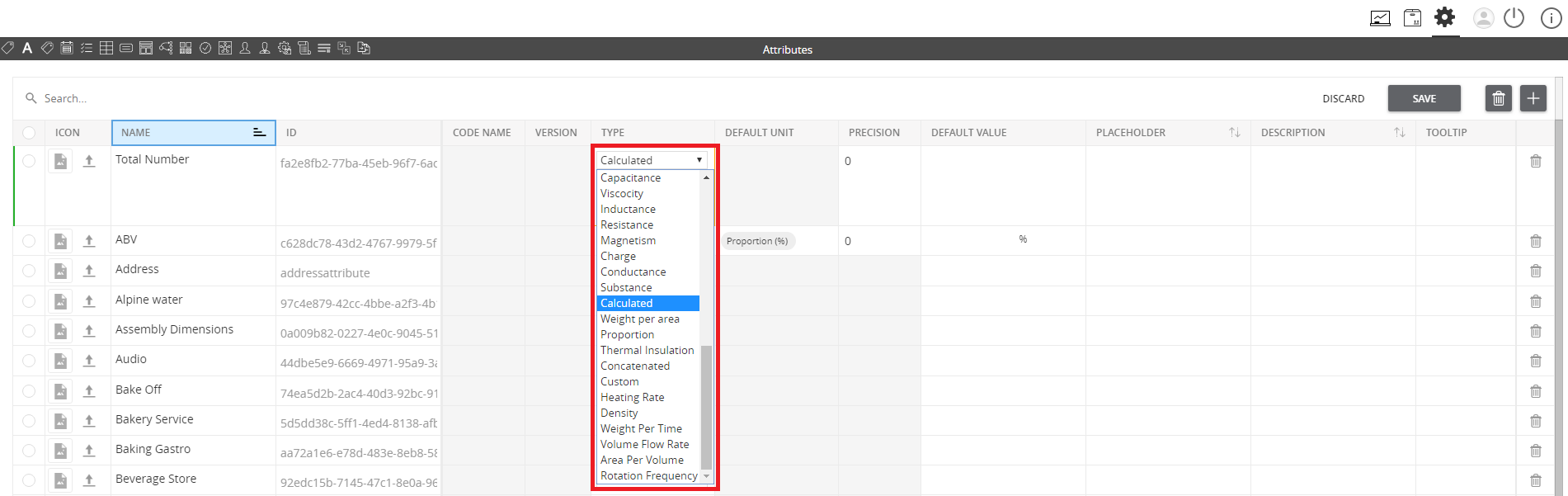Click the SAVE button
Image resolution: width=1568 pixels, height=496 pixels.
[1424, 98]
